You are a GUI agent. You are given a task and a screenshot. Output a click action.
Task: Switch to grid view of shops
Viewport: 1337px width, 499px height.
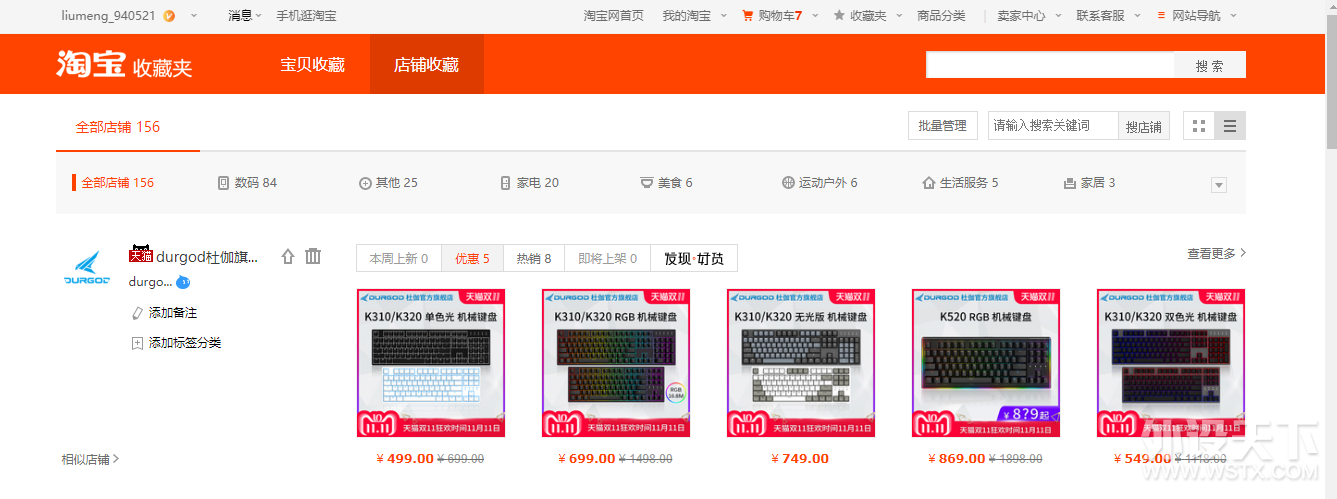coord(1199,126)
